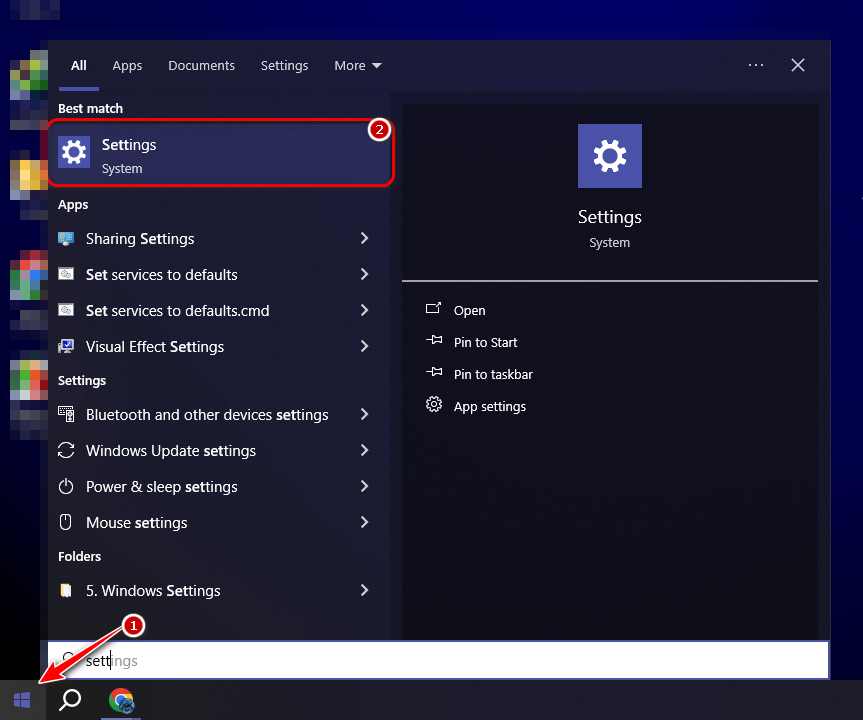Click the Mouse settings mouse icon
Screen dimensions: 863x720
(65, 522)
